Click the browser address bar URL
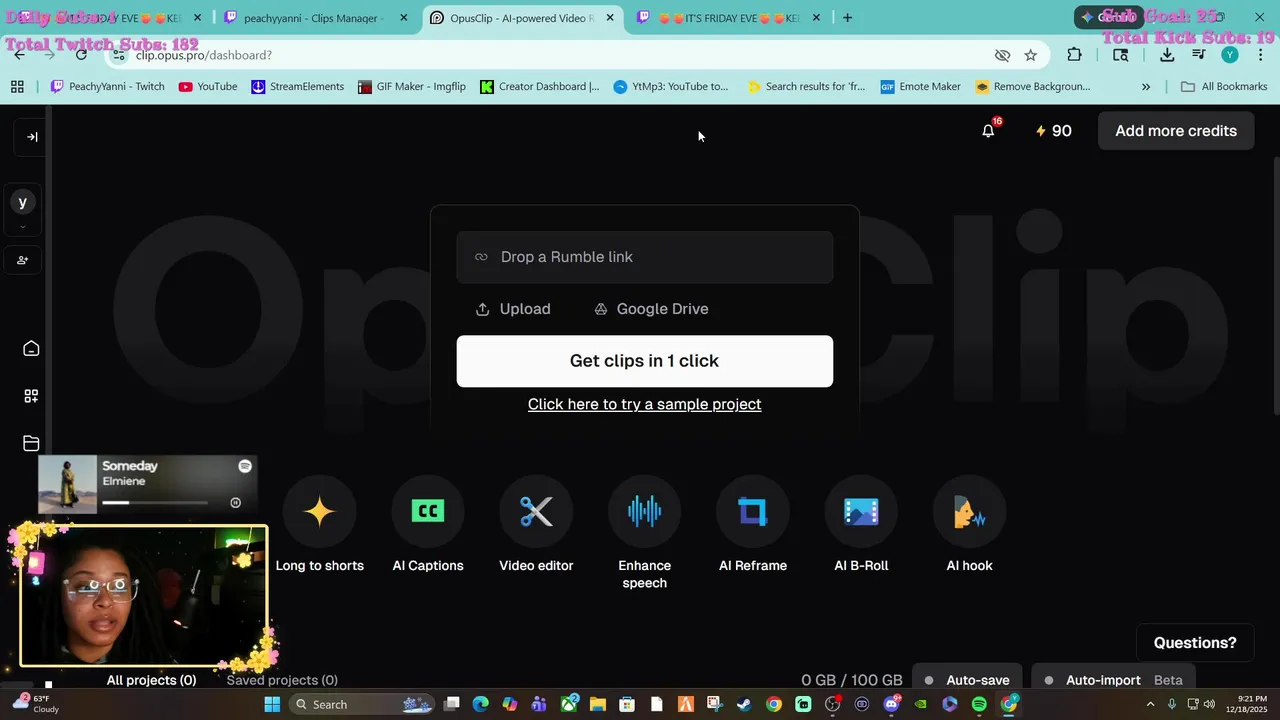This screenshot has height=720, width=1280. point(204,55)
